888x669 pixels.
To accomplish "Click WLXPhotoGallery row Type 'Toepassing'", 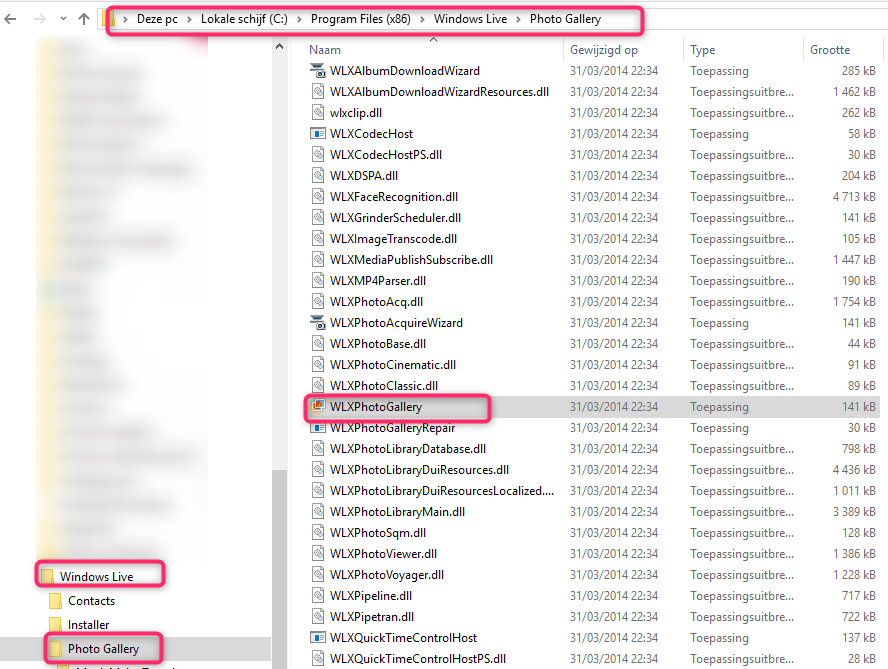I will (x=719, y=407).
